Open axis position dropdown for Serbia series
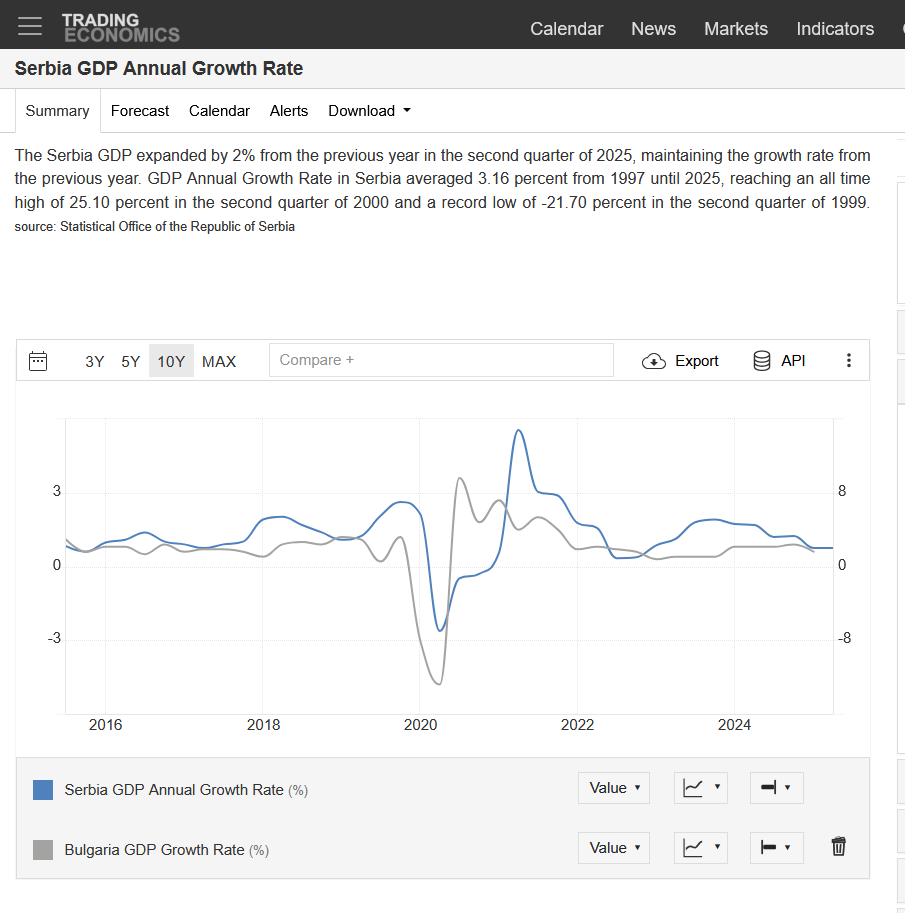 pos(776,788)
